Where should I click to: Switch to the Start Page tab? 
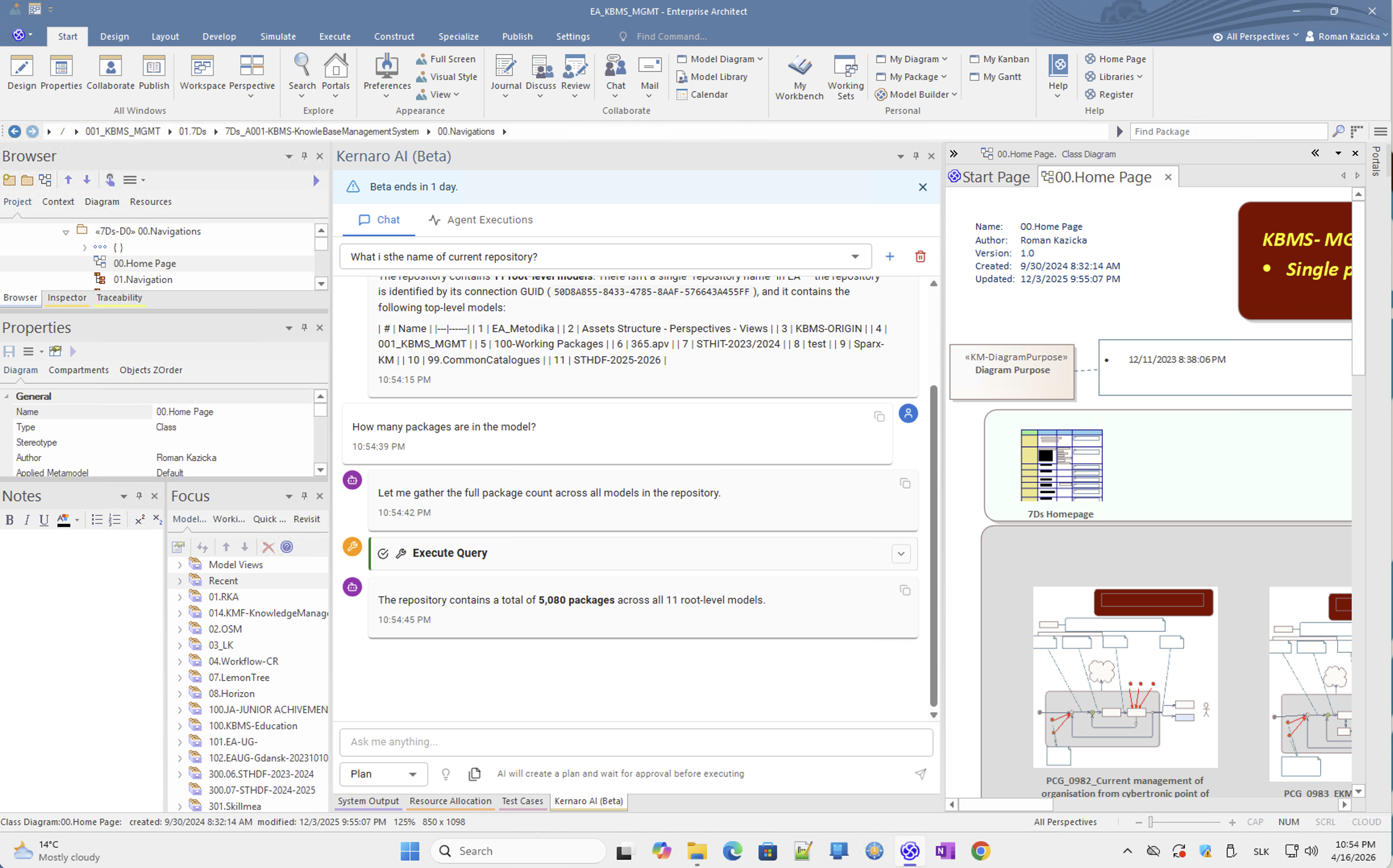coord(989,177)
